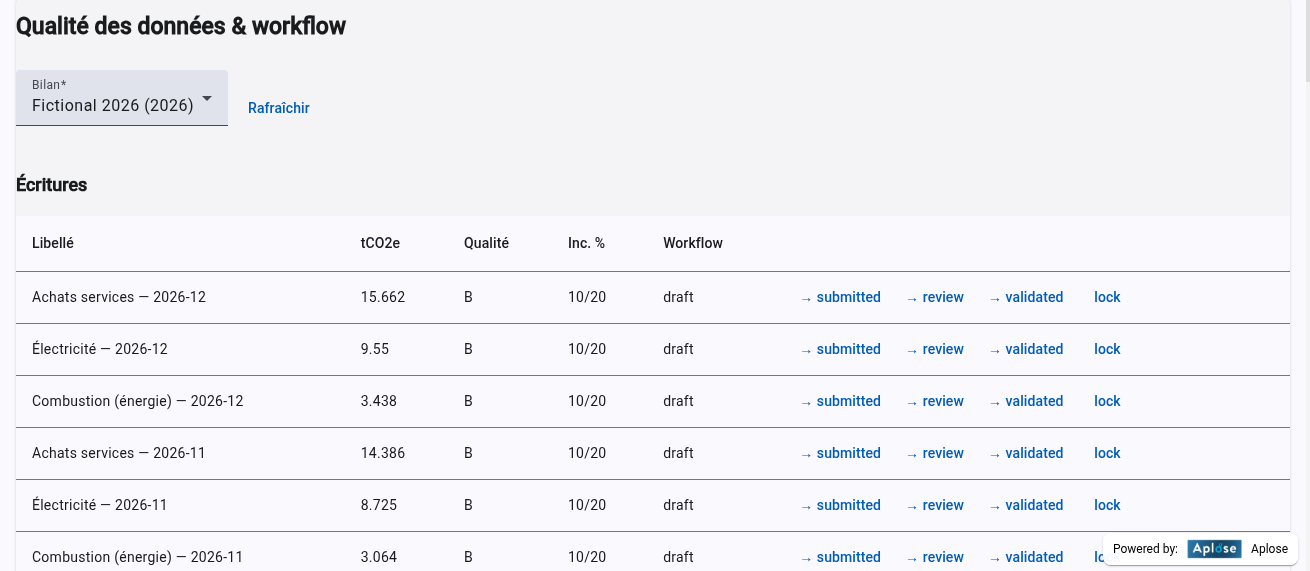Lock the Combustion (énergie) 2026-12 row

(x=1107, y=401)
